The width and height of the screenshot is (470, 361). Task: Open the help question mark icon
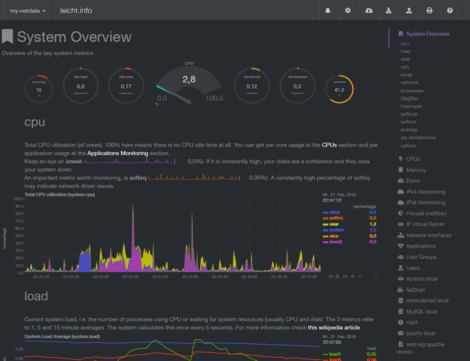point(450,10)
